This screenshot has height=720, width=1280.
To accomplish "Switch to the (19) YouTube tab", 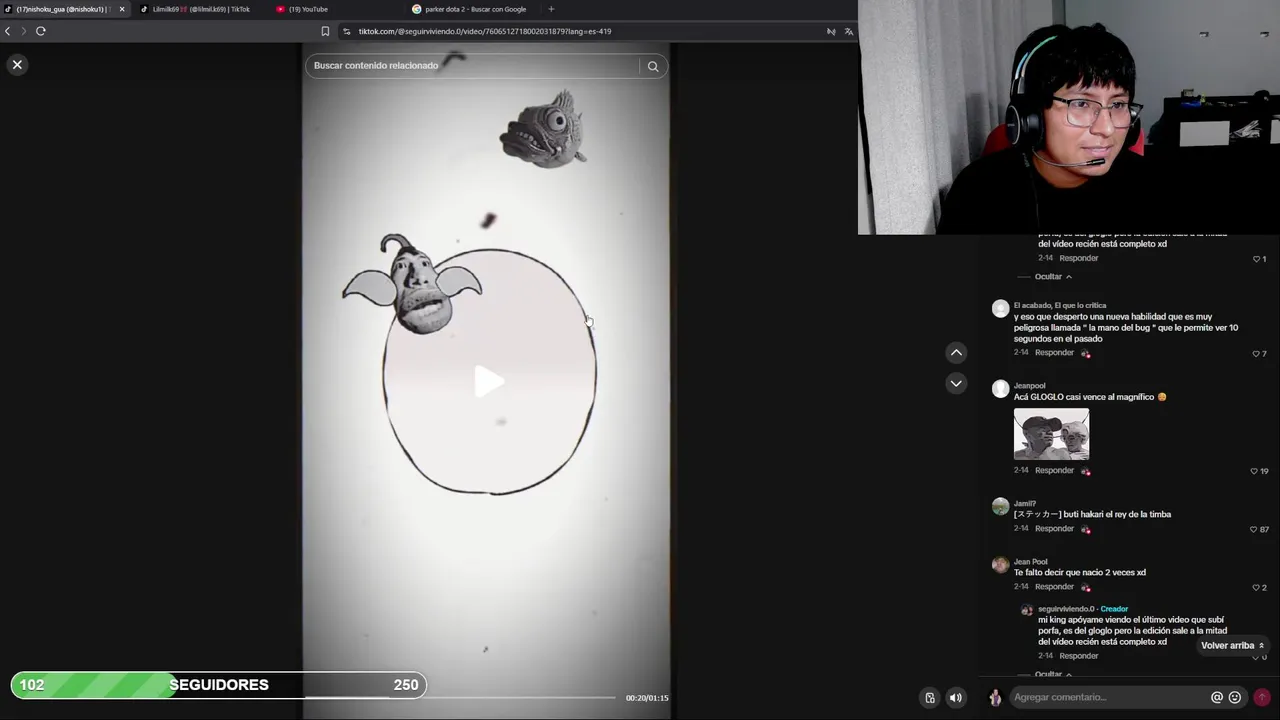I will click(x=308, y=9).
